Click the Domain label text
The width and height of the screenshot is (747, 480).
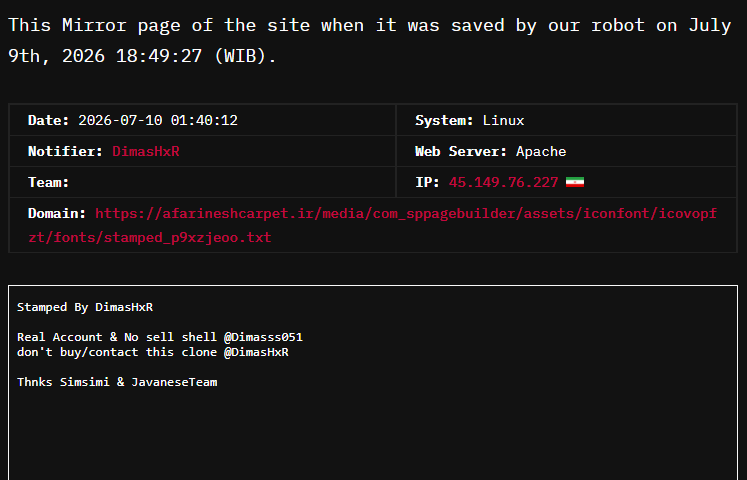57,213
